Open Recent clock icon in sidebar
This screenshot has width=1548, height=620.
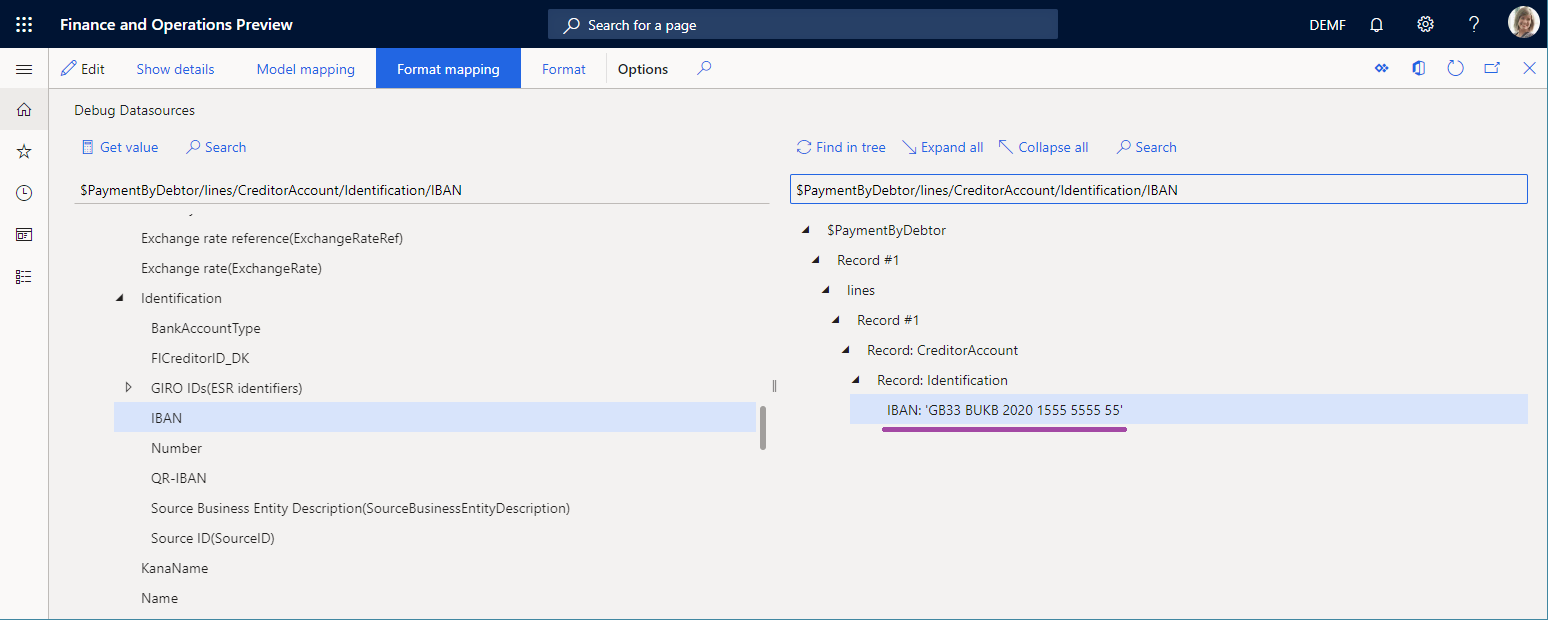pos(24,193)
